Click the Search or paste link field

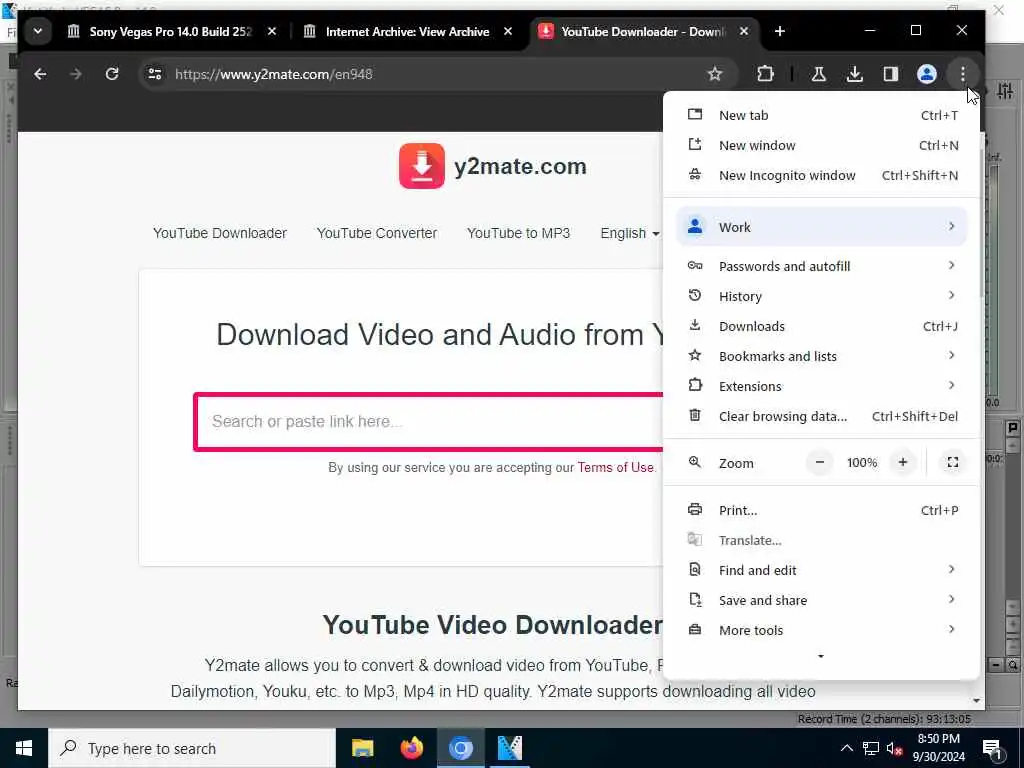(x=430, y=421)
